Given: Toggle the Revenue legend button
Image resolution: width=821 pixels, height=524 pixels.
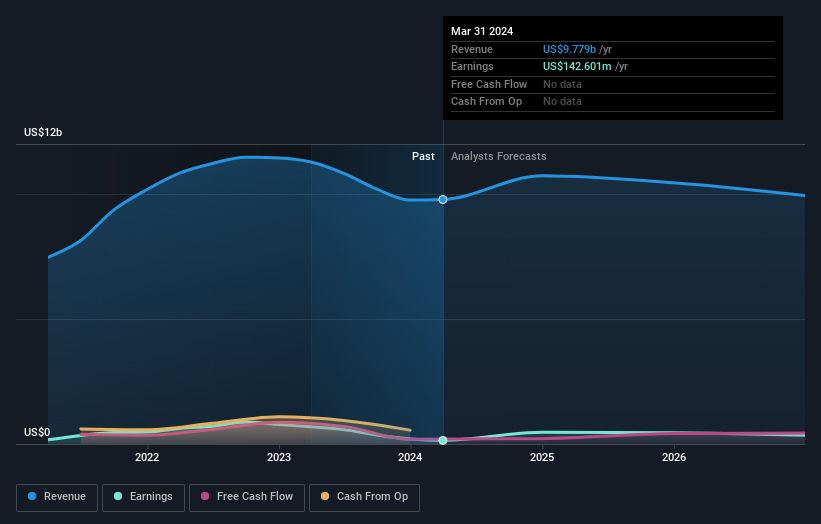Looking at the screenshot, I should click(57, 497).
